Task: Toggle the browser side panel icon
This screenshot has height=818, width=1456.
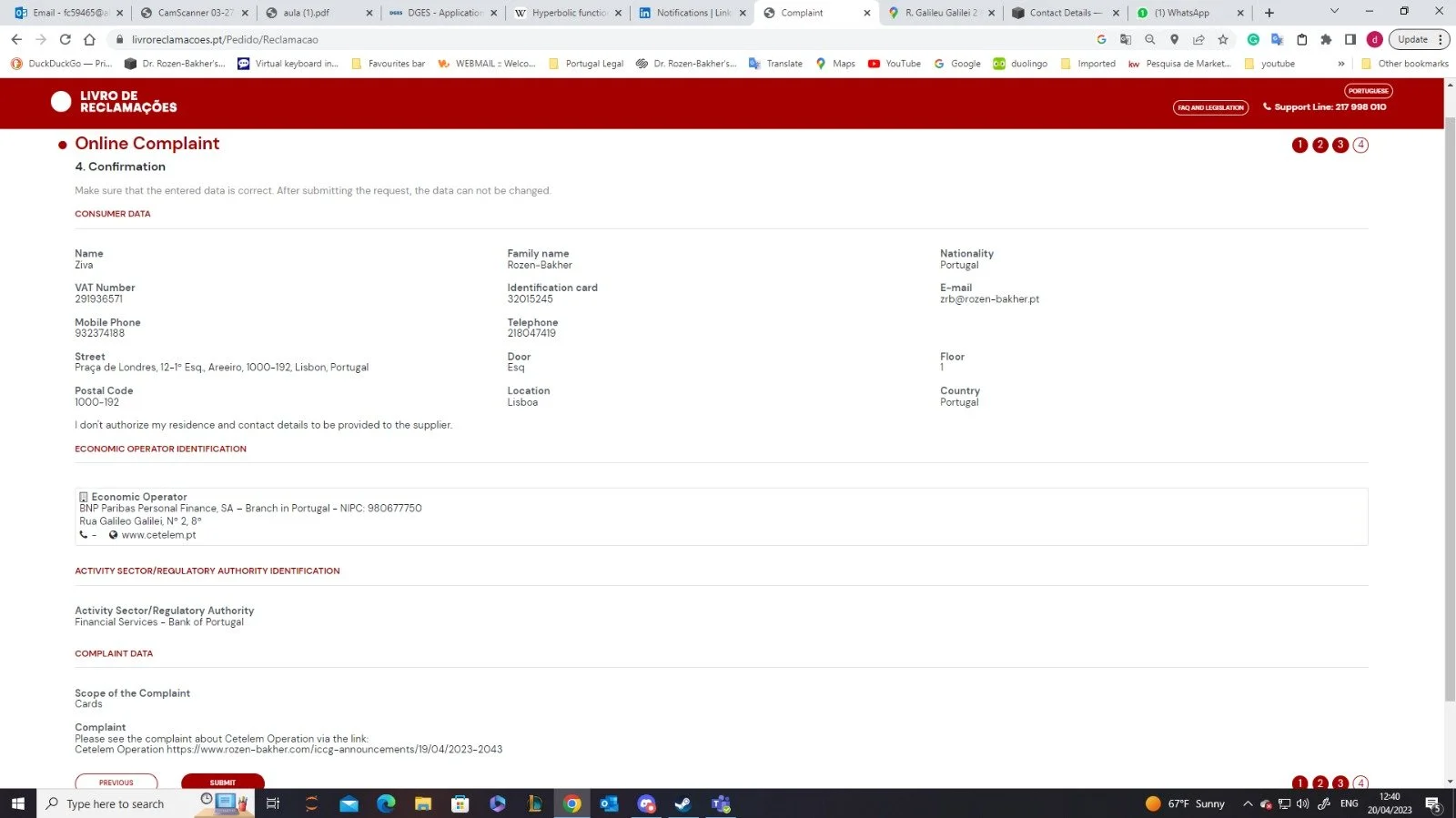Action: (x=1350, y=39)
